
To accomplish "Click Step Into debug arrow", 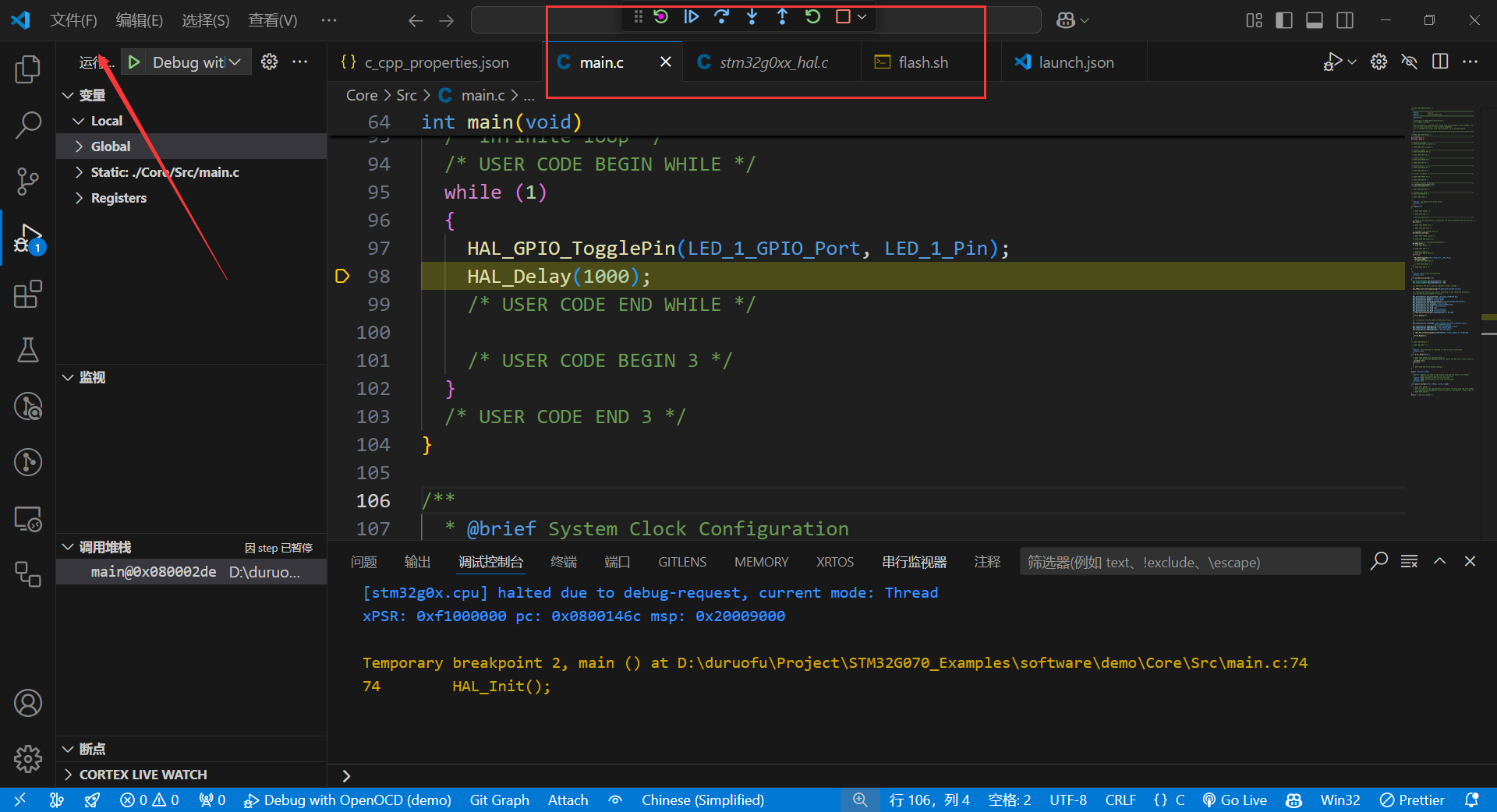I will click(752, 17).
